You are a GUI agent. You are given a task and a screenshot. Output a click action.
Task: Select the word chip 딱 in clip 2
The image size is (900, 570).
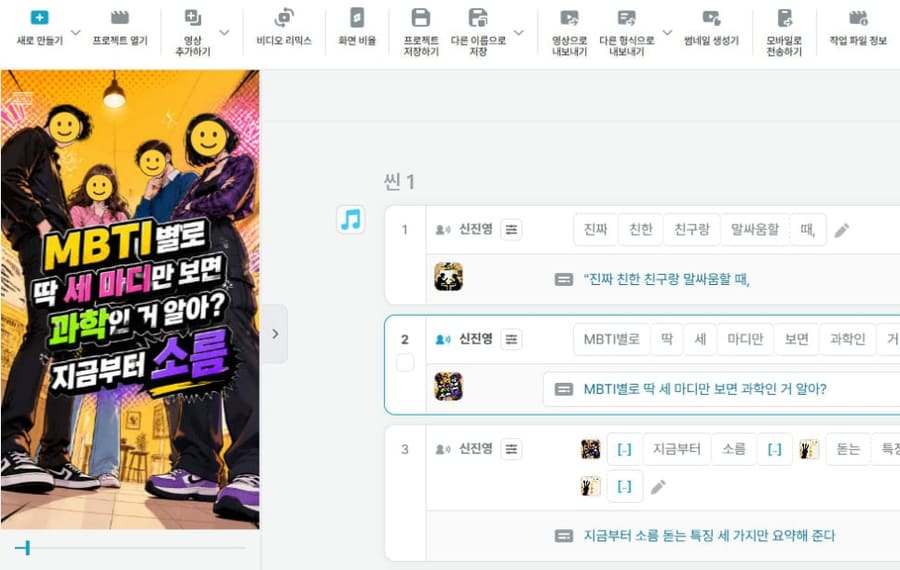coord(666,339)
